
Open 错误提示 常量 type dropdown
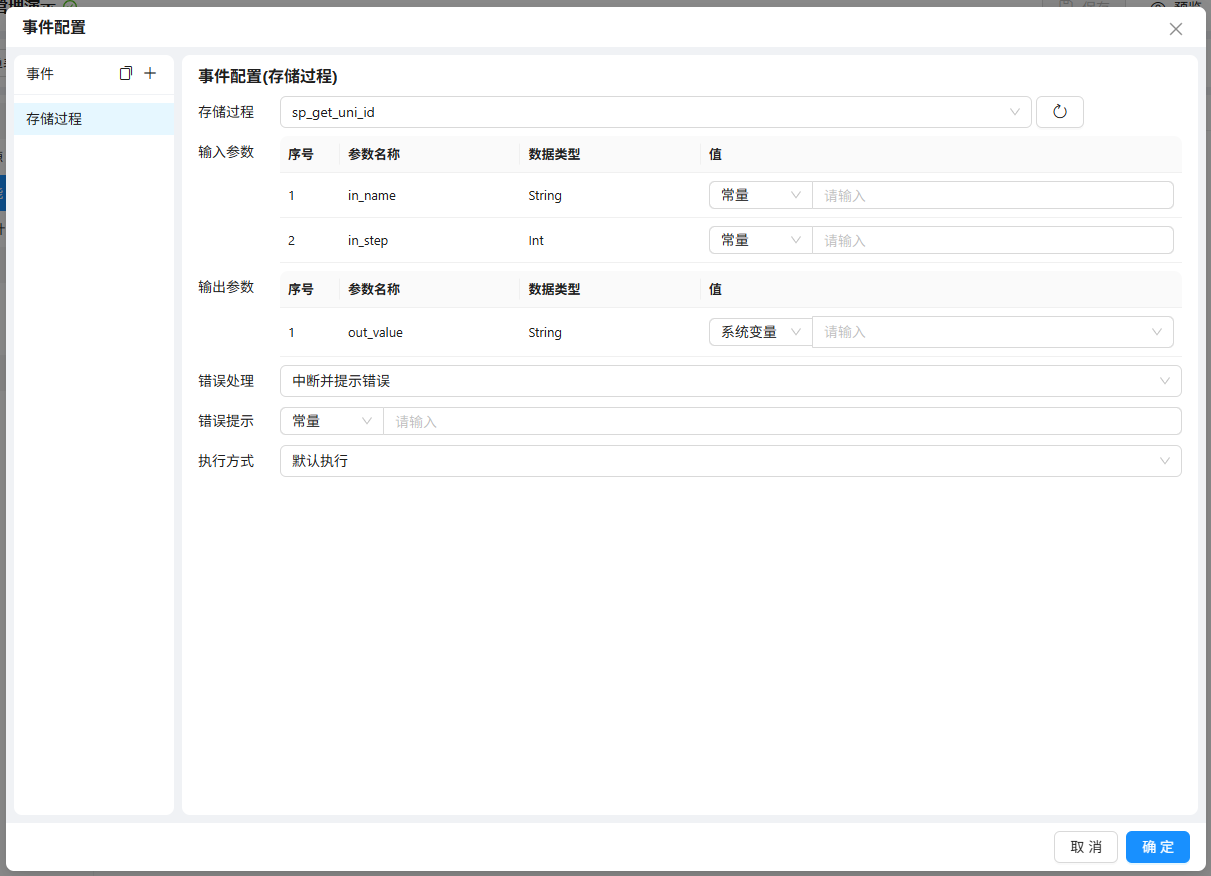coord(332,421)
